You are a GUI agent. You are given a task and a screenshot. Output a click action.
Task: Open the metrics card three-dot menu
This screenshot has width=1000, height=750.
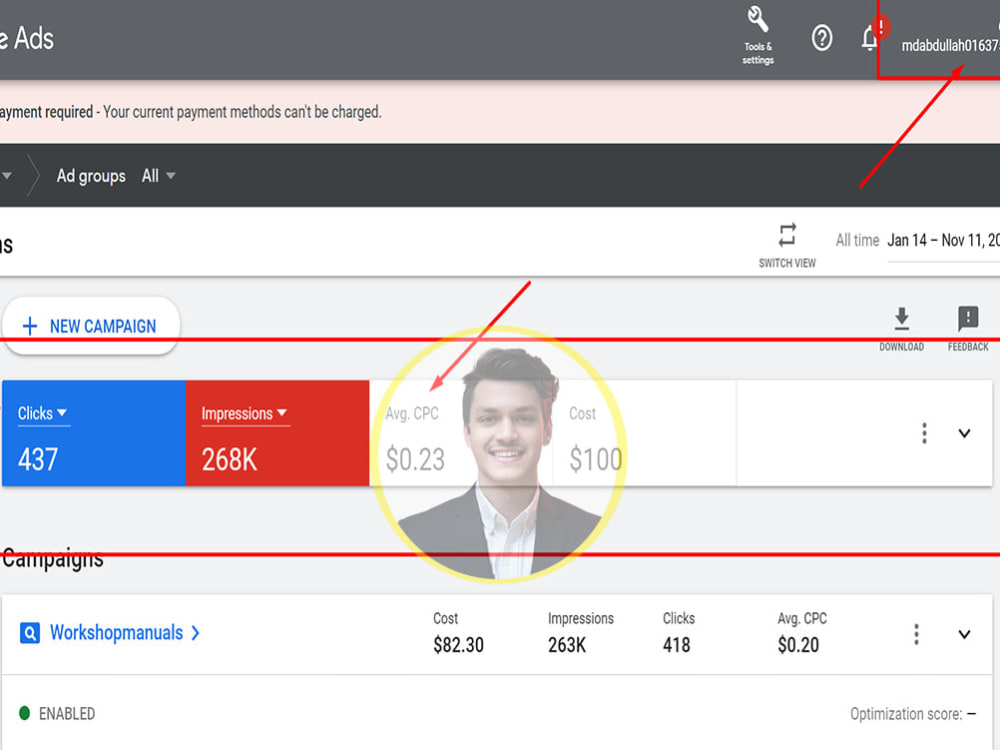coord(924,434)
